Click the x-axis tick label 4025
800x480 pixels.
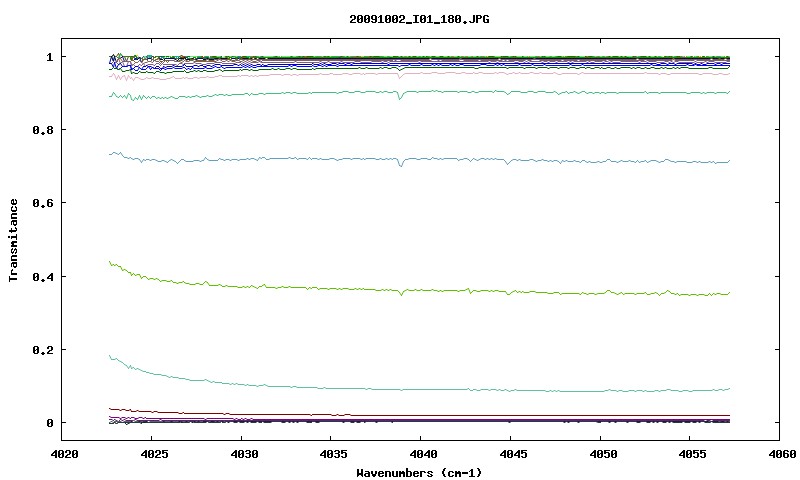click(154, 454)
